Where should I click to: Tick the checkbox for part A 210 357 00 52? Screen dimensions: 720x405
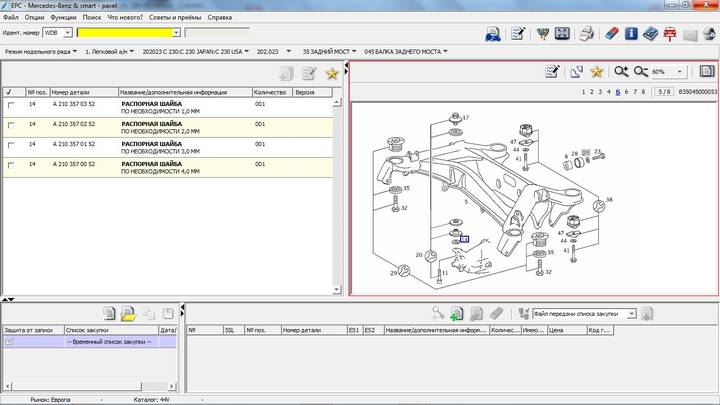coord(10,165)
